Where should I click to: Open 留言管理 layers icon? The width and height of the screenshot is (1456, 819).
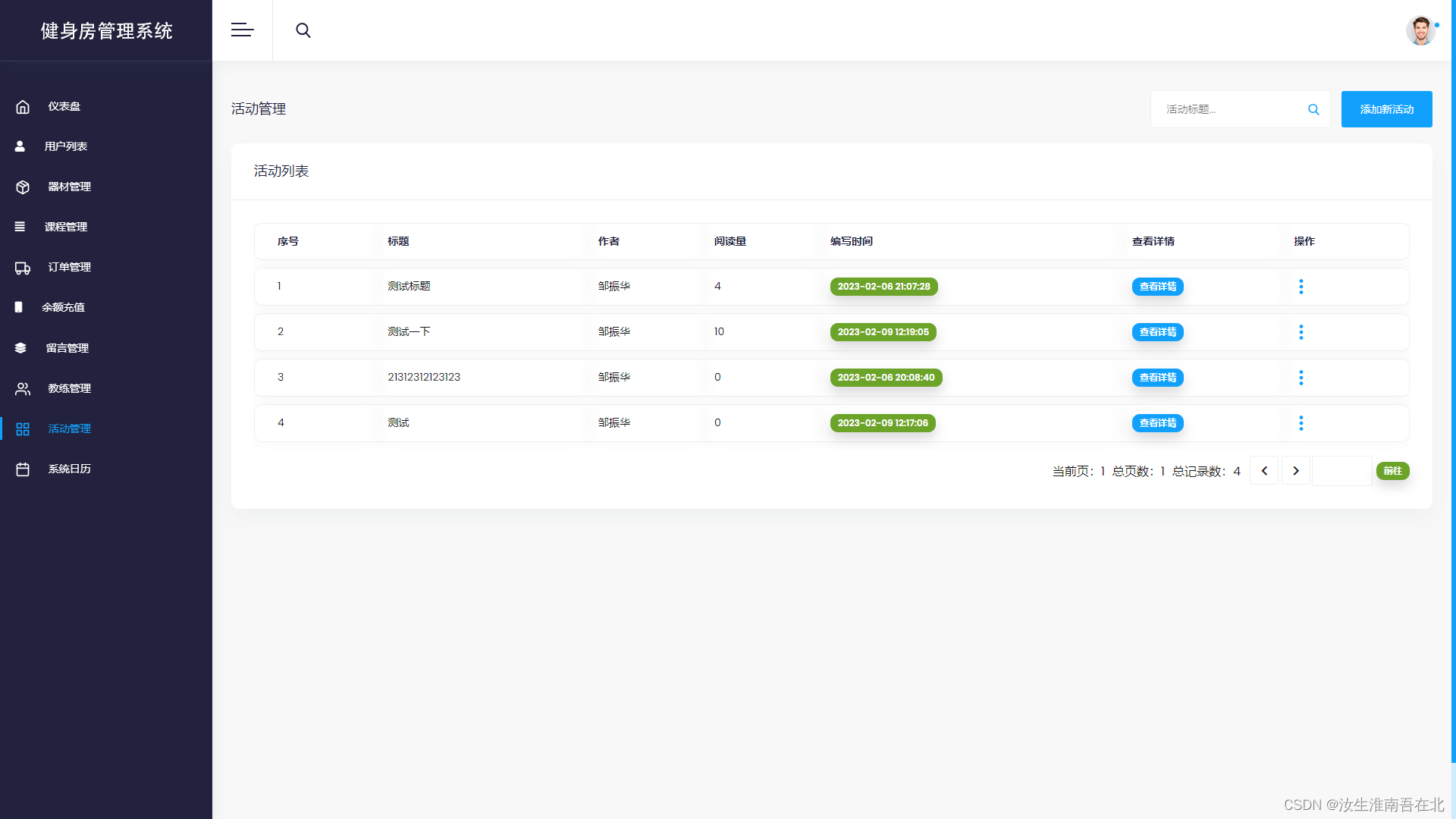[20, 348]
